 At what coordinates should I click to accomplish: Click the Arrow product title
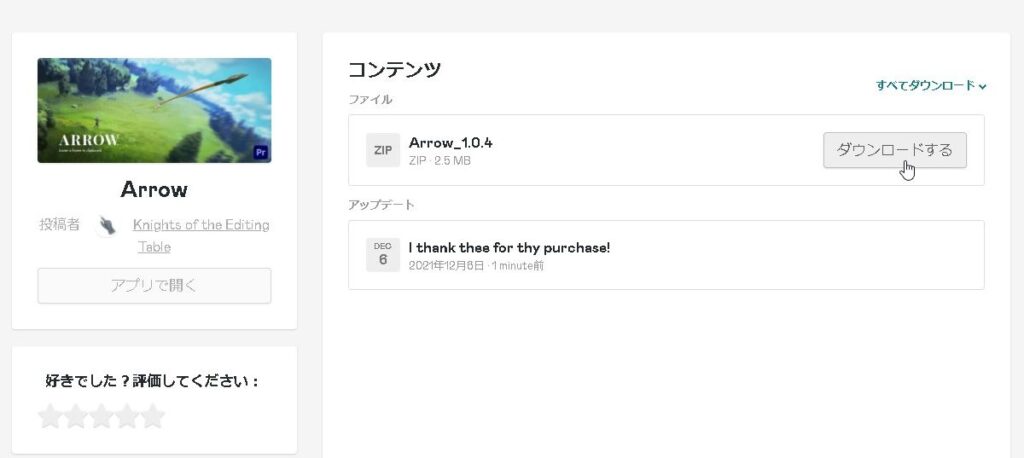coord(154,189)
